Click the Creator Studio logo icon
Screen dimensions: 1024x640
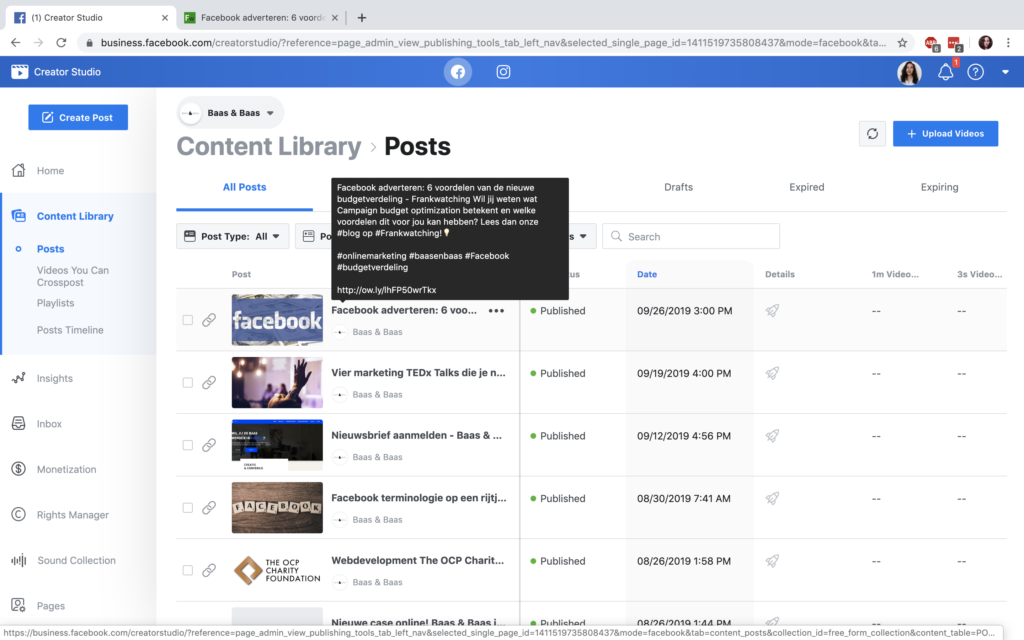pyautogui.click(x=20, y=72)
